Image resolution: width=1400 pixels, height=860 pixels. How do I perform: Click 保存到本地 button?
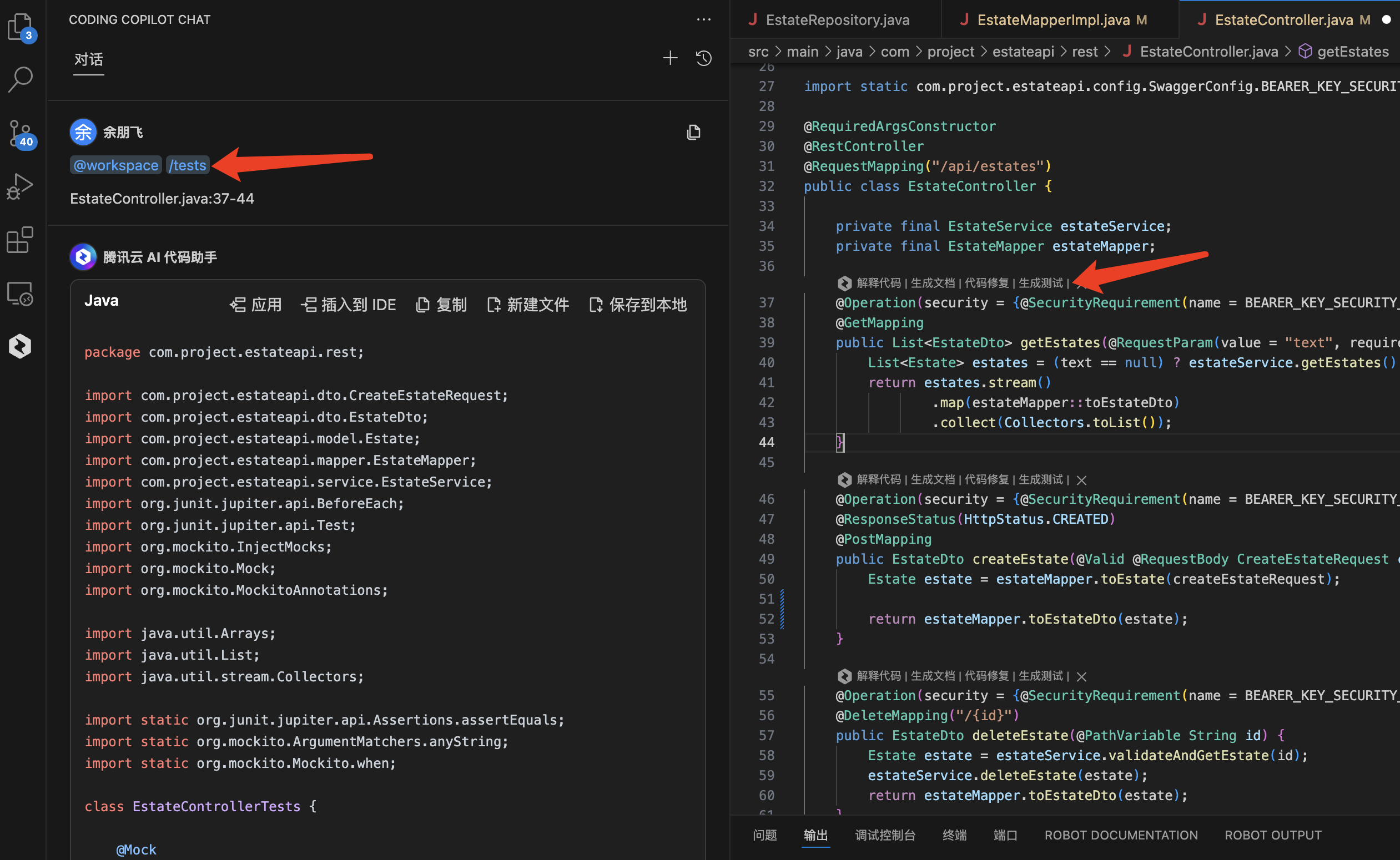[x=638, y=305]
